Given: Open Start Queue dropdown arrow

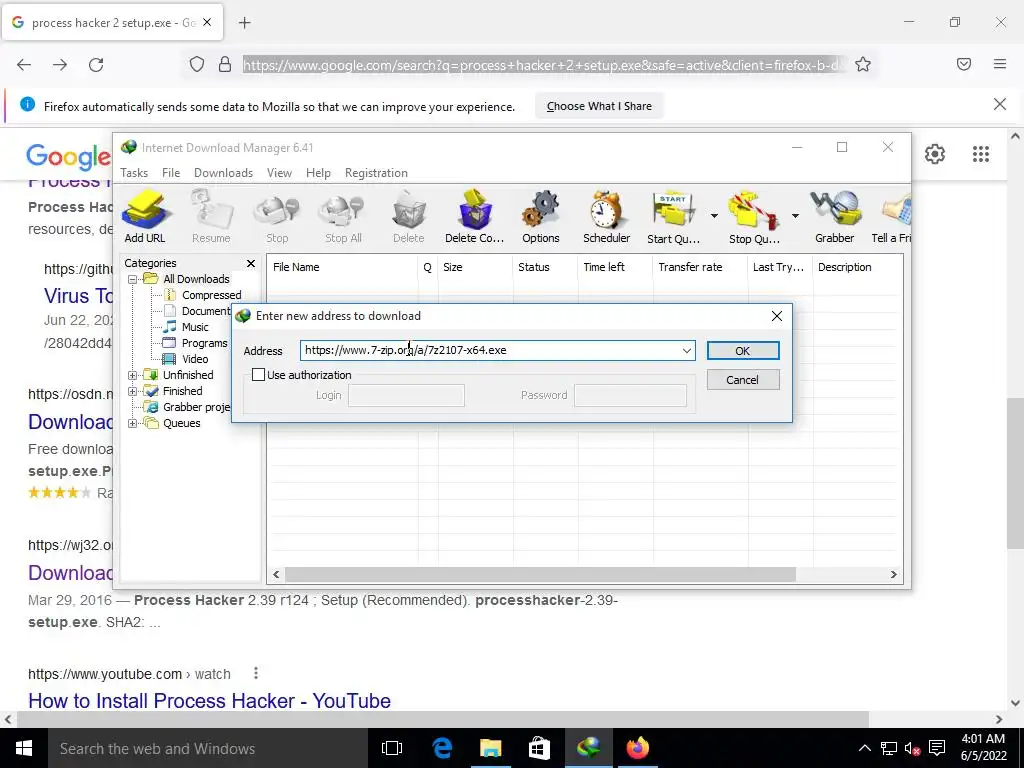Looking at the screenshot, I should 714,216.
